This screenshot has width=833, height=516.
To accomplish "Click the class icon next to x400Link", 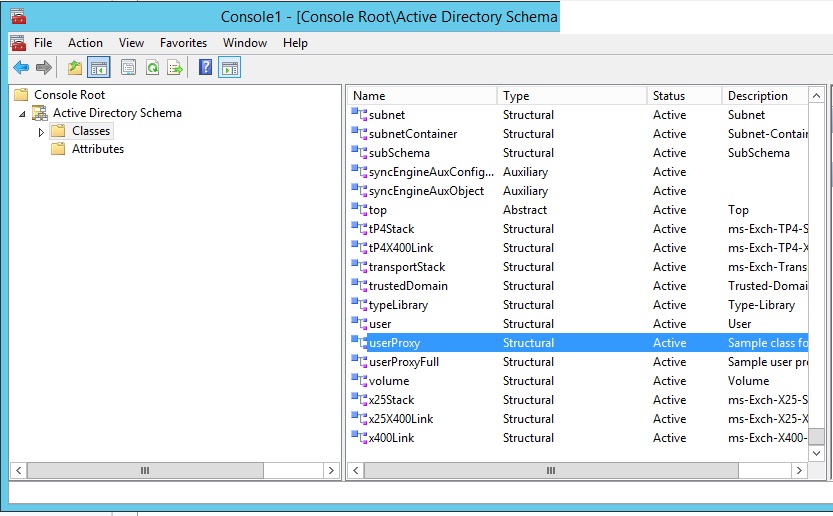I will coord(359,437).
